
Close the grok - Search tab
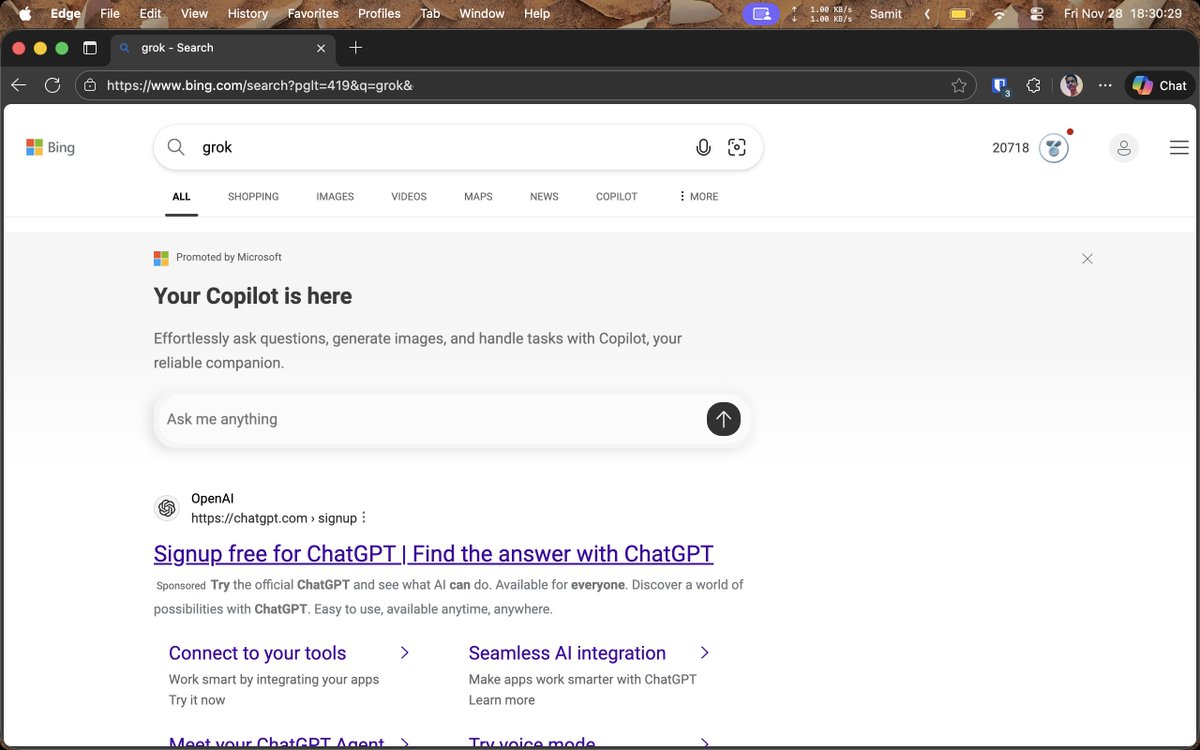[x=321, y=48]
